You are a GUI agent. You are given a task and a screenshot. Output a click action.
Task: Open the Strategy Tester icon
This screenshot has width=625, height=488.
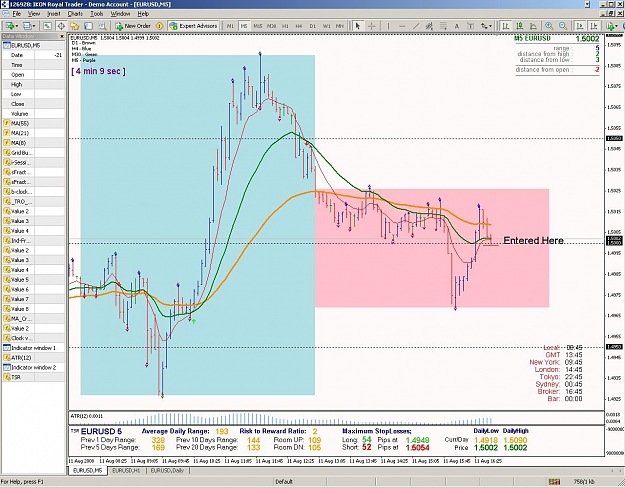coord(102,26)
